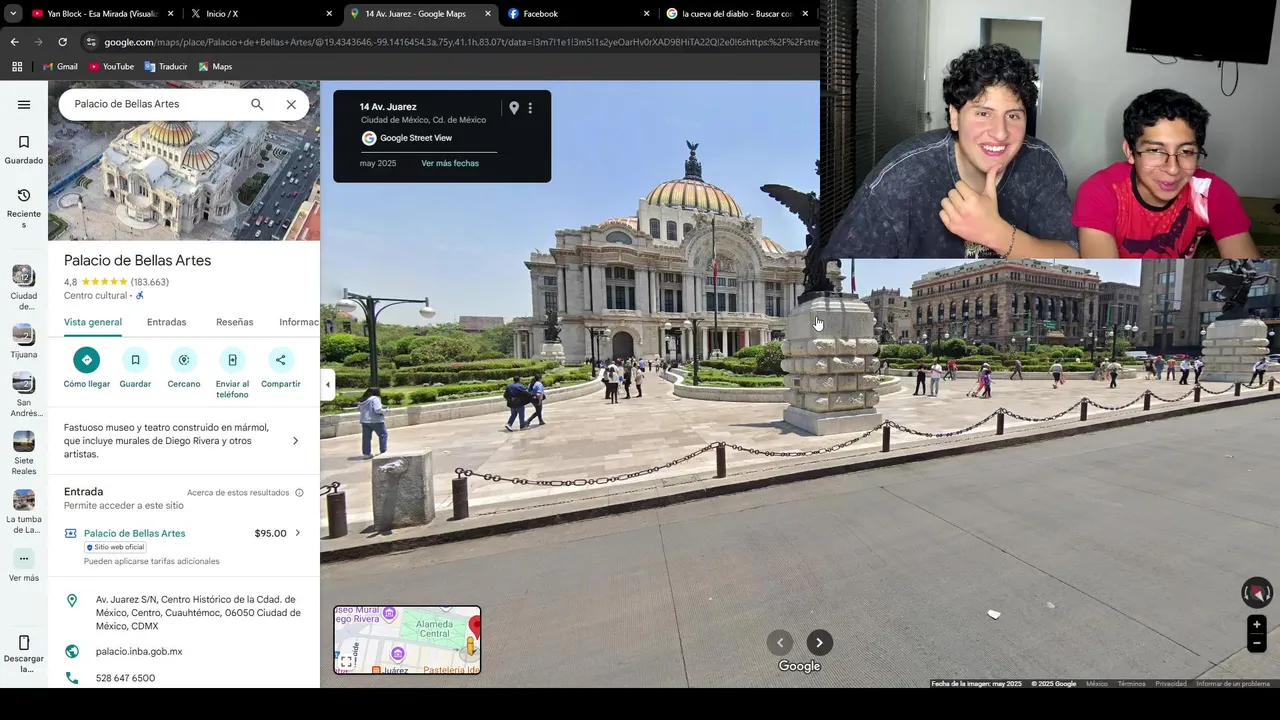Screen dimensions: 1280x720
Task: Click the Privacidad link at the bottom
Action: pyautogui.click(x=1171, y=684)
